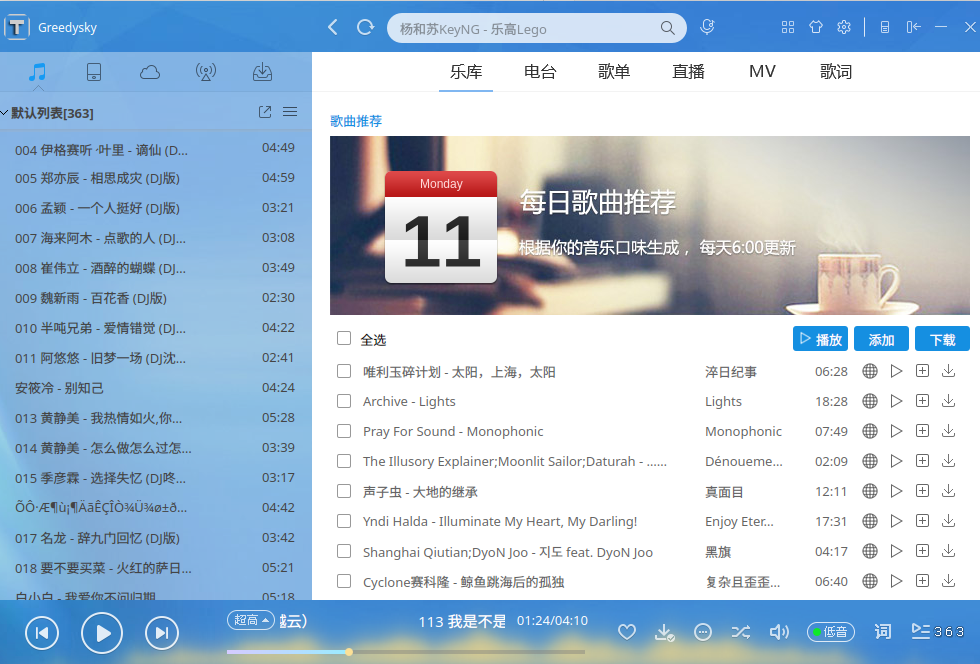Viewport: 980px width, 664px height.
Task: Open the apps grid icon
Action: (788, 27)
